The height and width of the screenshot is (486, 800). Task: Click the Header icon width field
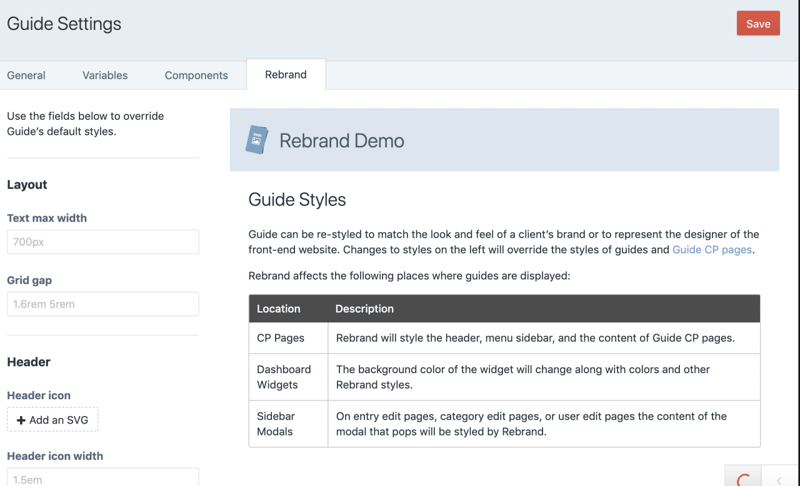tap(103, 478)
